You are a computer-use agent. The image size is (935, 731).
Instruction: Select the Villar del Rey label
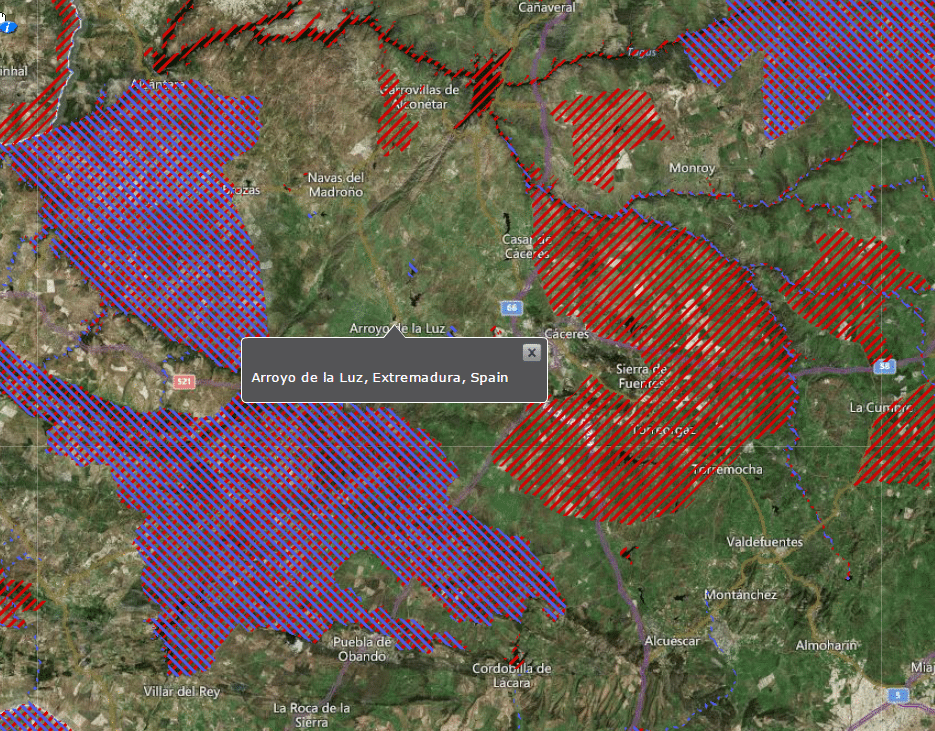pyautogui.click(x=182, y=691)
